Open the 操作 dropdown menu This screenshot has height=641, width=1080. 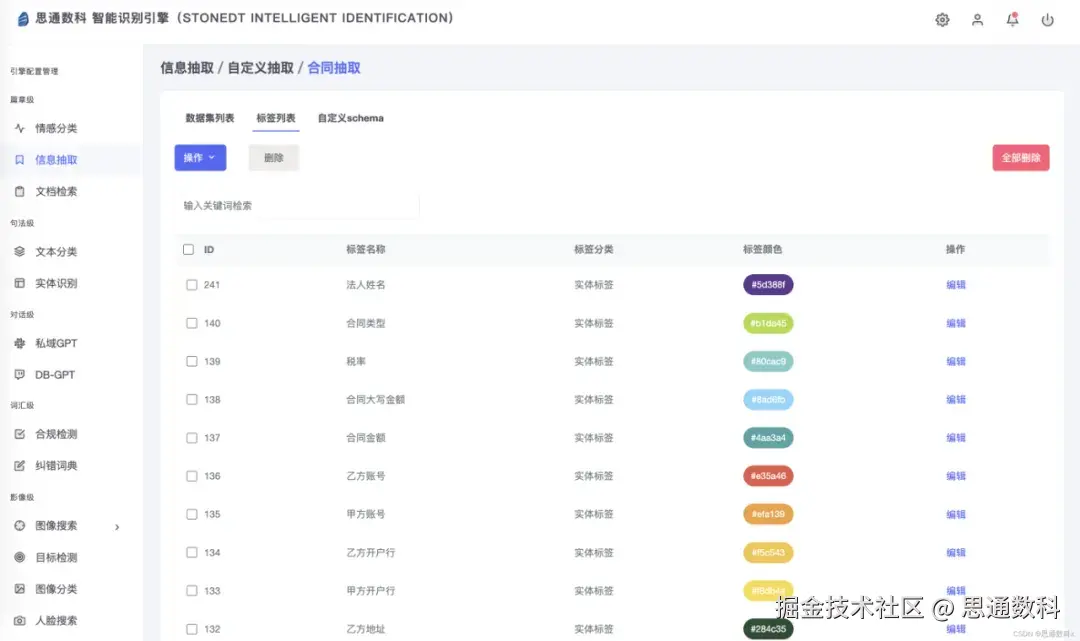point(200,158)
